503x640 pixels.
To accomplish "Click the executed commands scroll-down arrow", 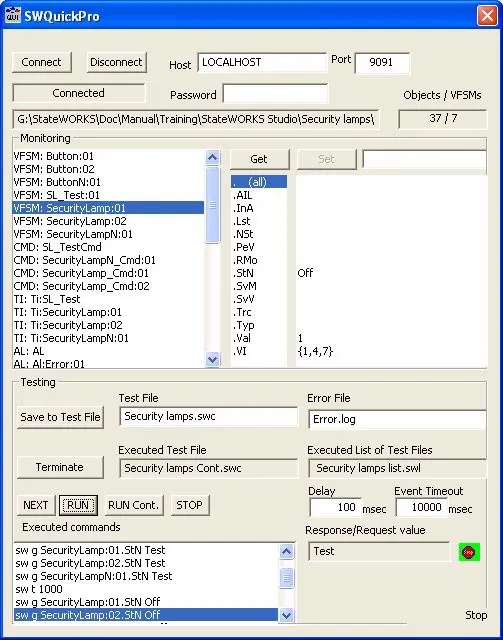I will pyautogui.click(x=287, y=615).
